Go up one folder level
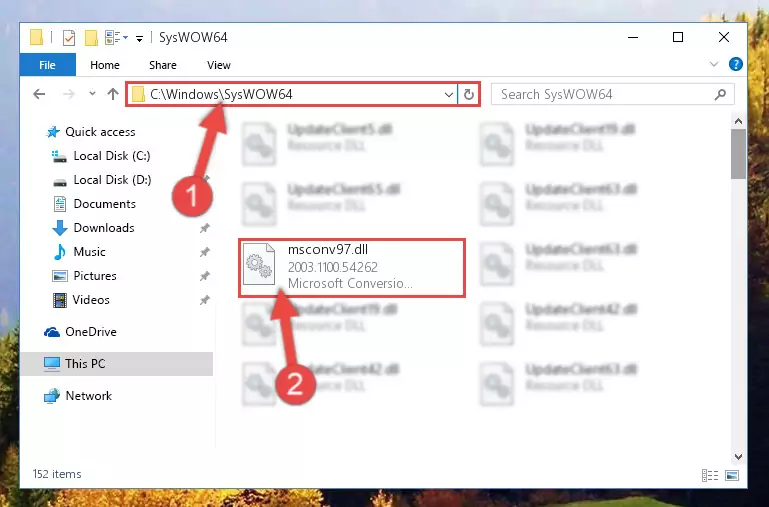 click(x=113, y=94)
